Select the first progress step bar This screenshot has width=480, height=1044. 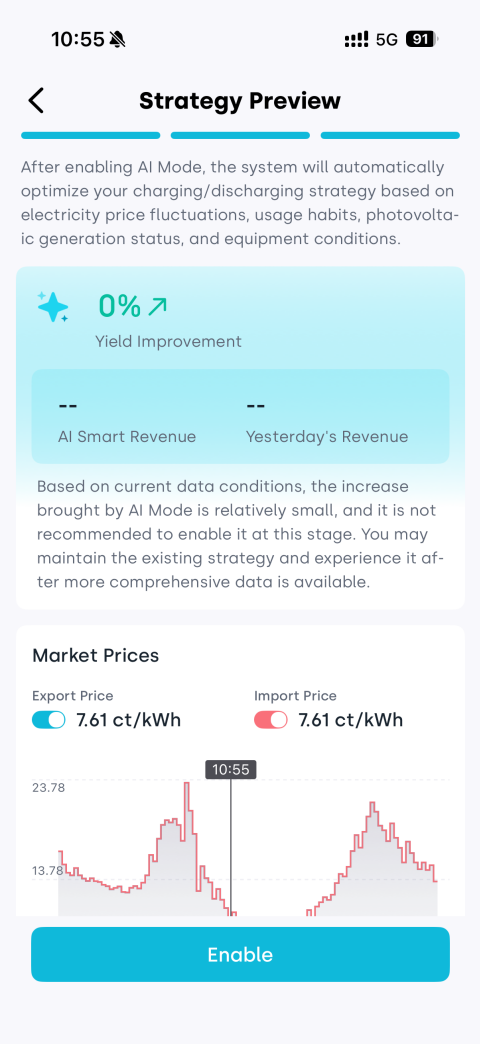(x=91, y=135)
